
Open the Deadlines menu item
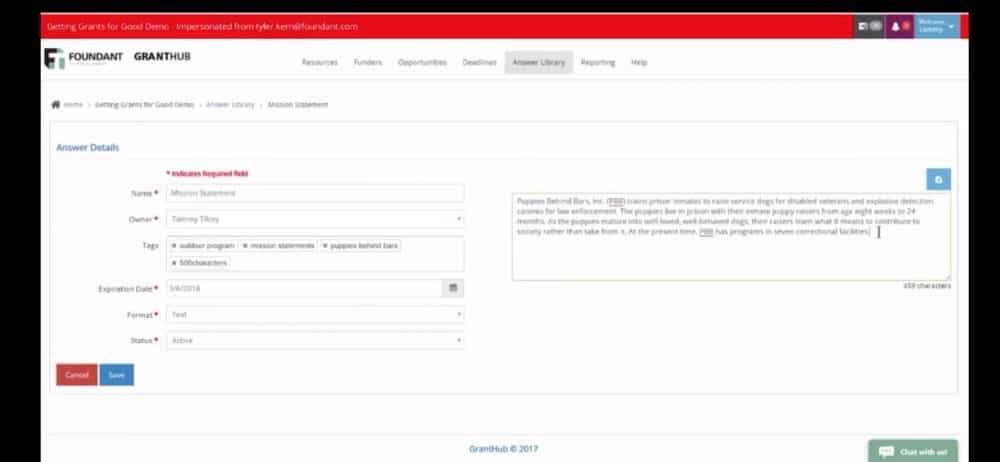point(479,62)
